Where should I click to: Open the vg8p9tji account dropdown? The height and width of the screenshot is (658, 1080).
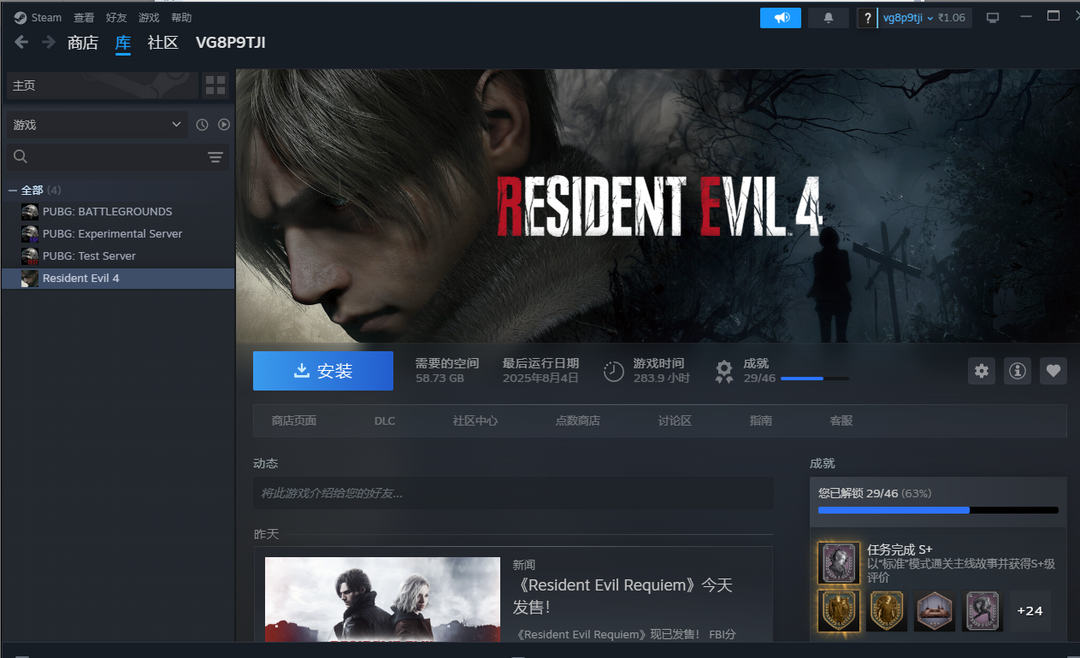coord(908,18)
